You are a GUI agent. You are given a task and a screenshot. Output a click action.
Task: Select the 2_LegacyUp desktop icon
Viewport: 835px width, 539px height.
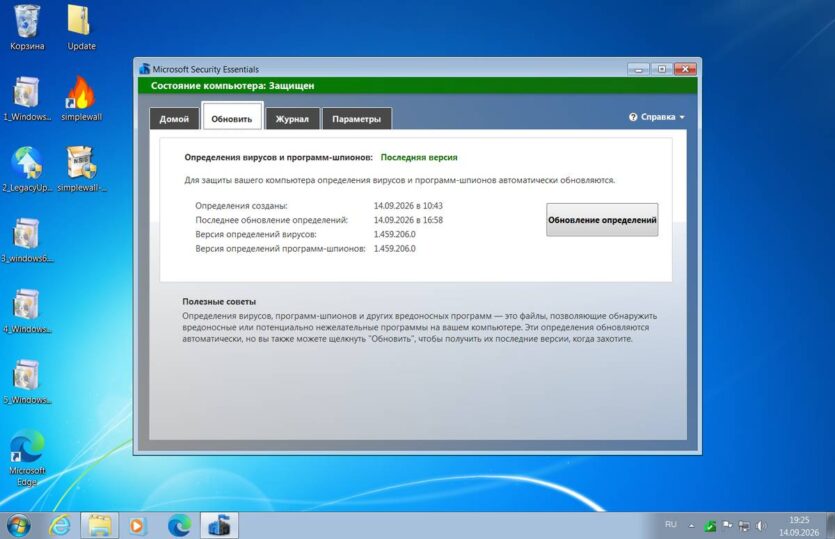pyautogui.click(x=27, y=169)
